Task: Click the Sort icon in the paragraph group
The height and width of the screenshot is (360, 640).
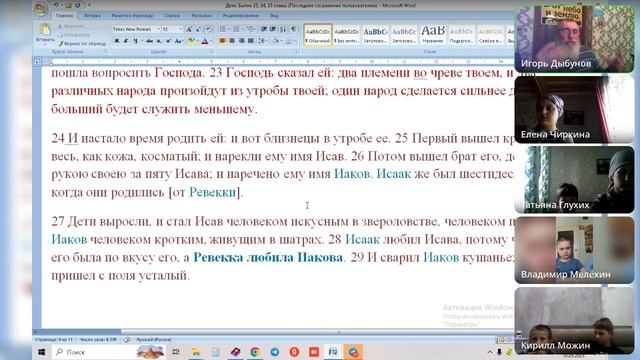Action: 282,29
